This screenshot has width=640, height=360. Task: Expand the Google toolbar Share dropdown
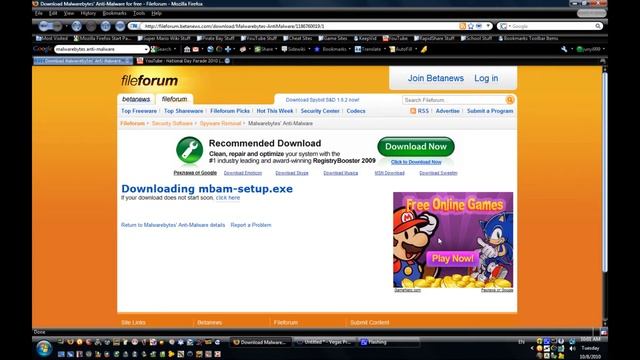pyautogui.click(x=276, y=49)
